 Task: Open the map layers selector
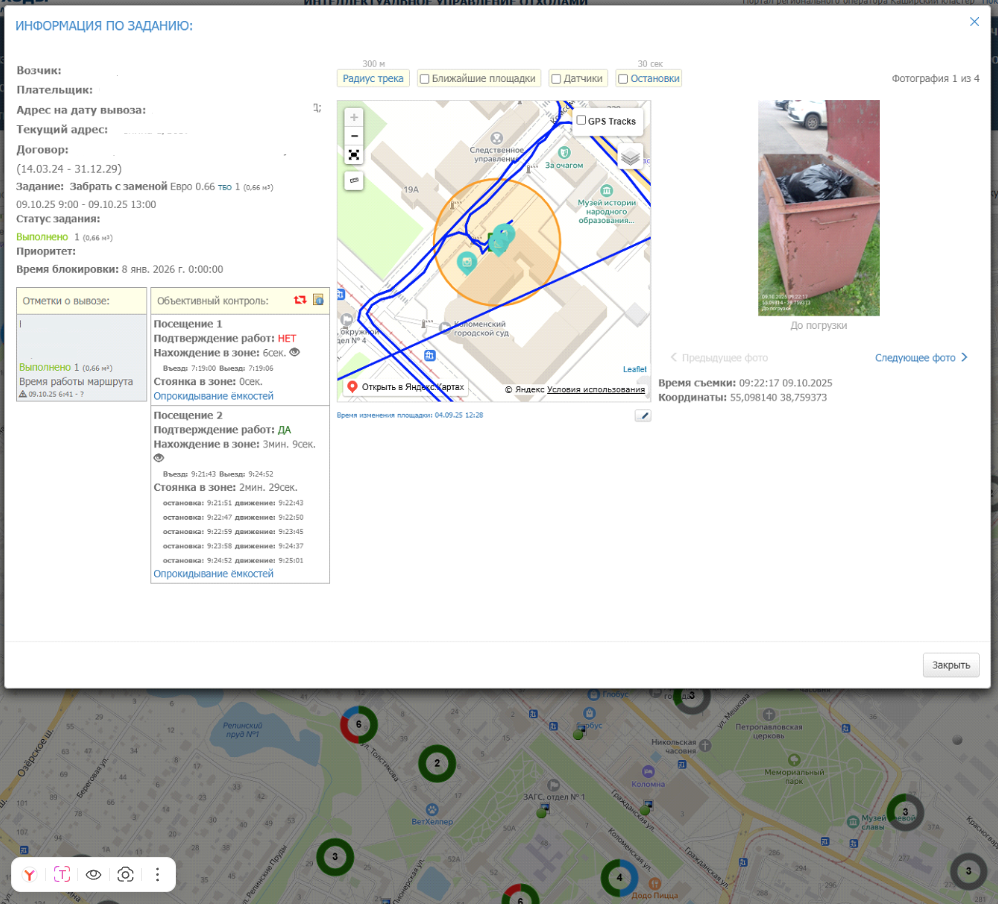click(x=629, y=157)
